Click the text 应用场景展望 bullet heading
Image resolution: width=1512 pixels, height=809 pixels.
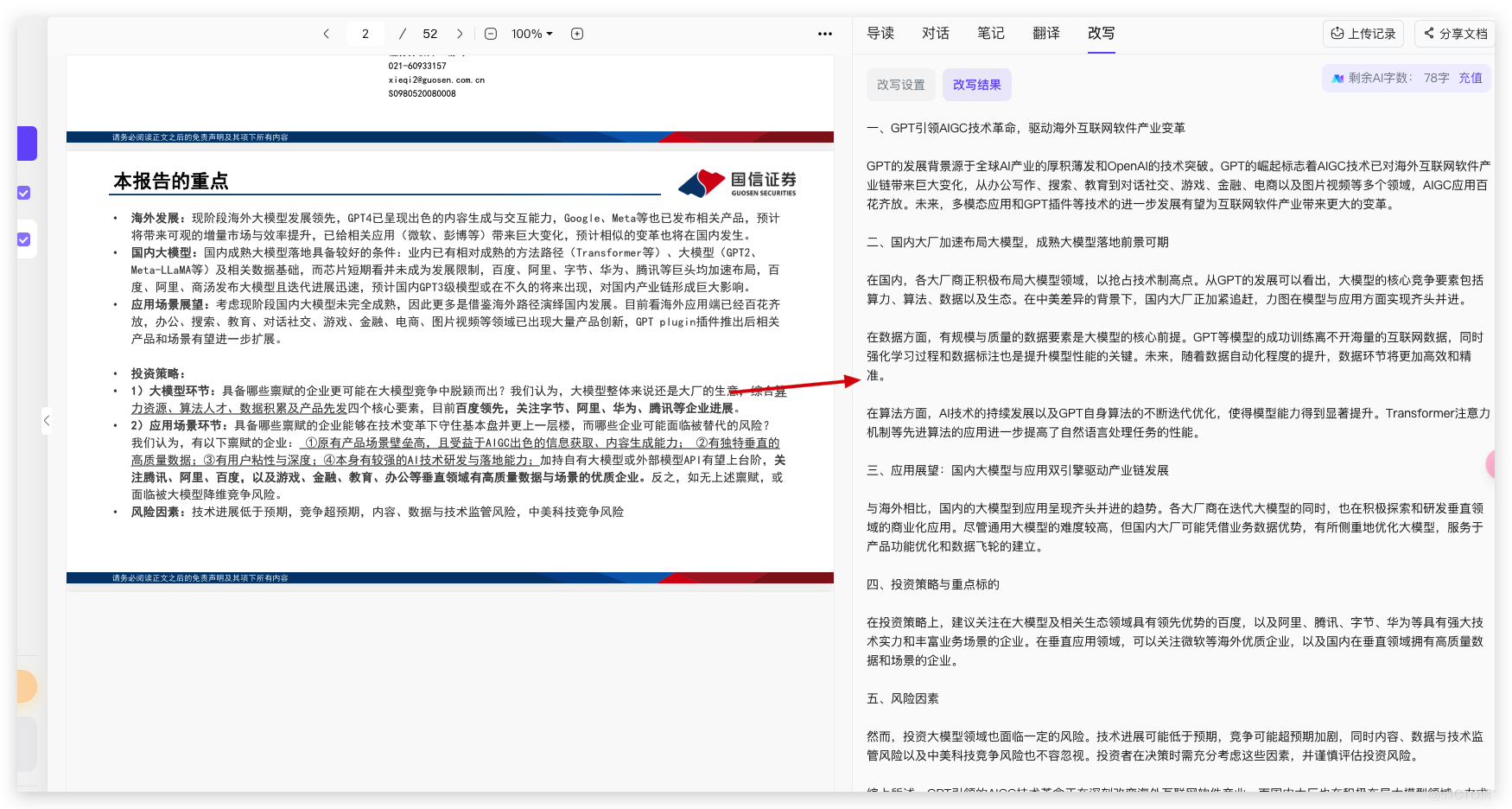167,304
